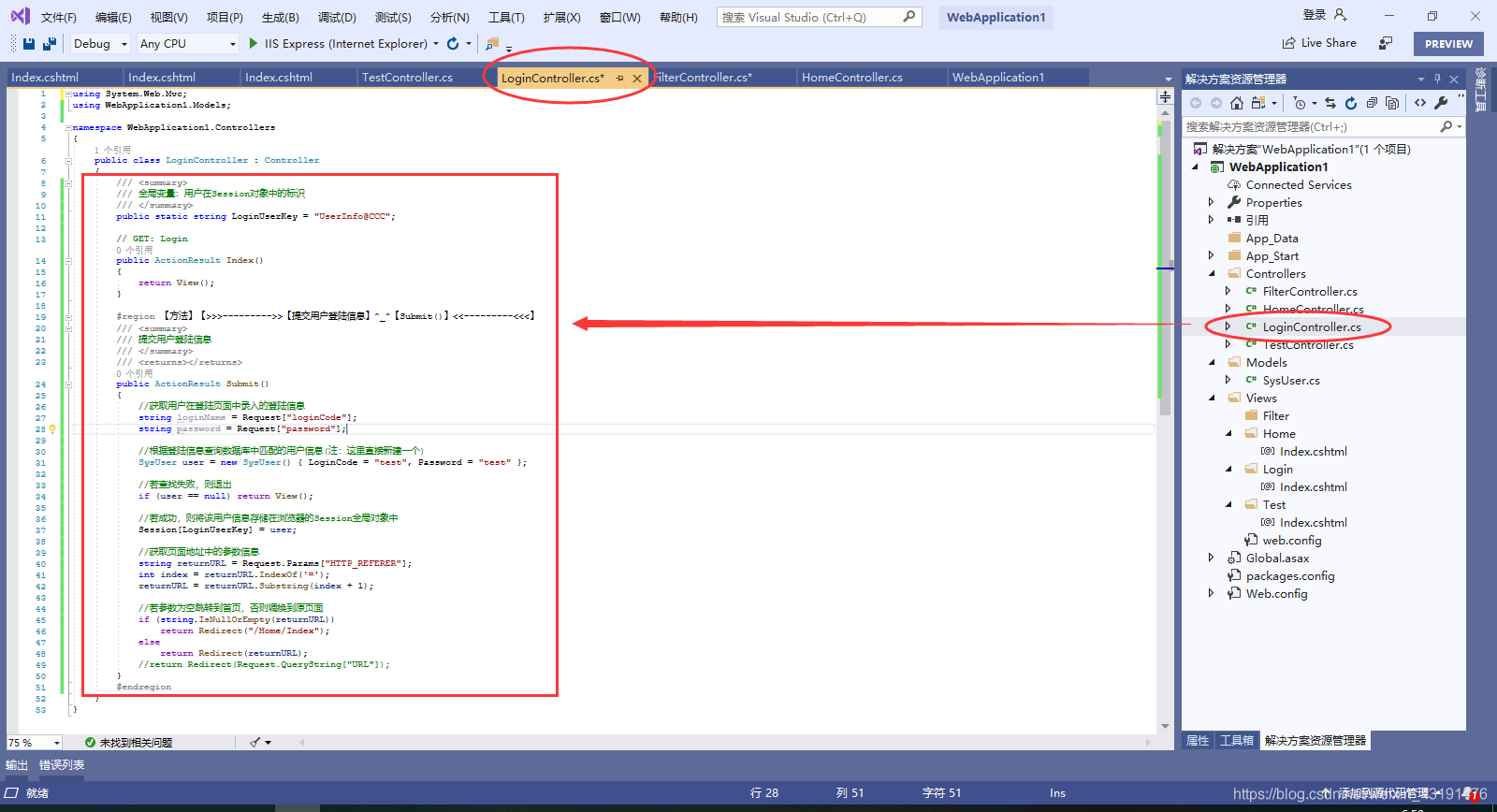Click the Solution Explorer Refresh icon

click(x=1351, y=103)
